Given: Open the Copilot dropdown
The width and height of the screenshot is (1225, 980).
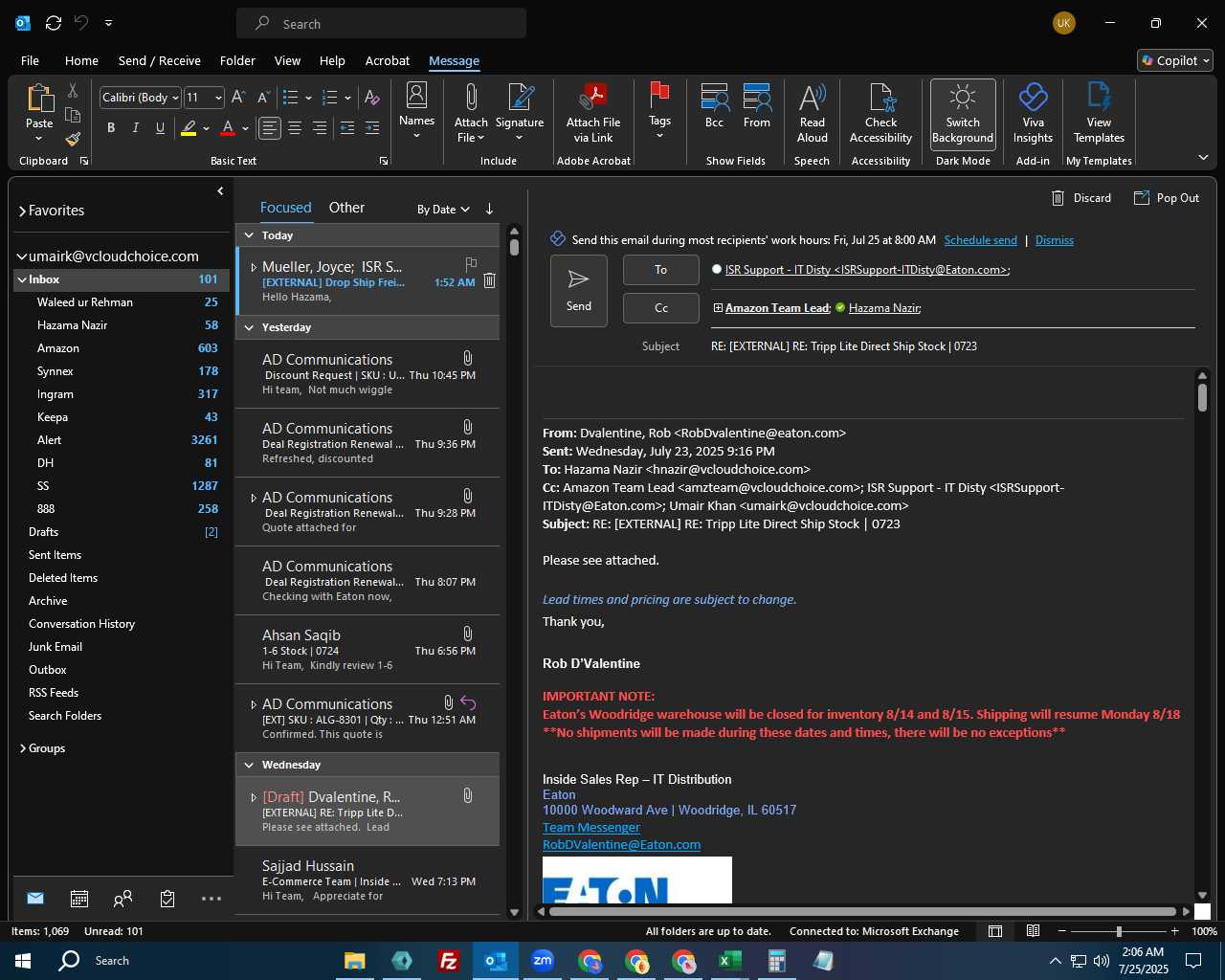Looking at the screenshot, I should [1175, 60].
